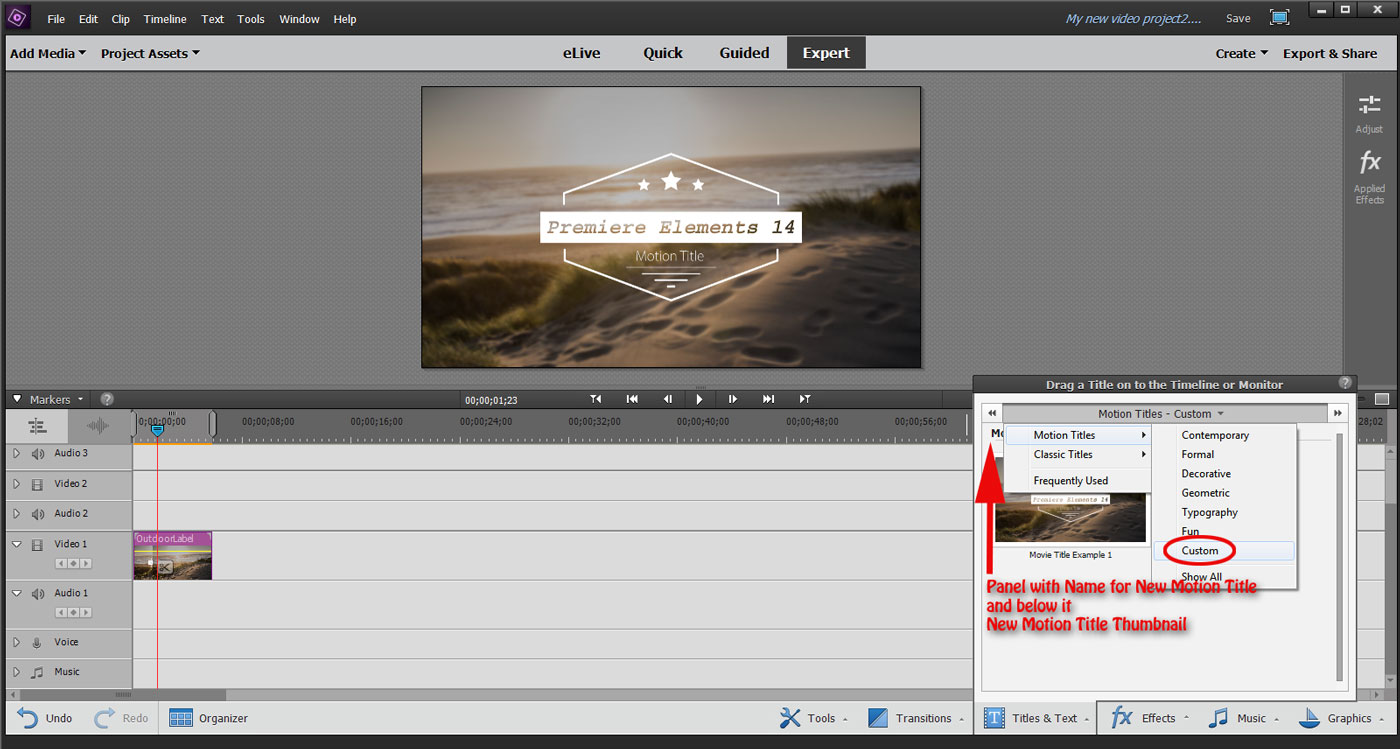Expand the Voice track
The width and height of the screenshot is (1400, 749).
pos(16,643)
